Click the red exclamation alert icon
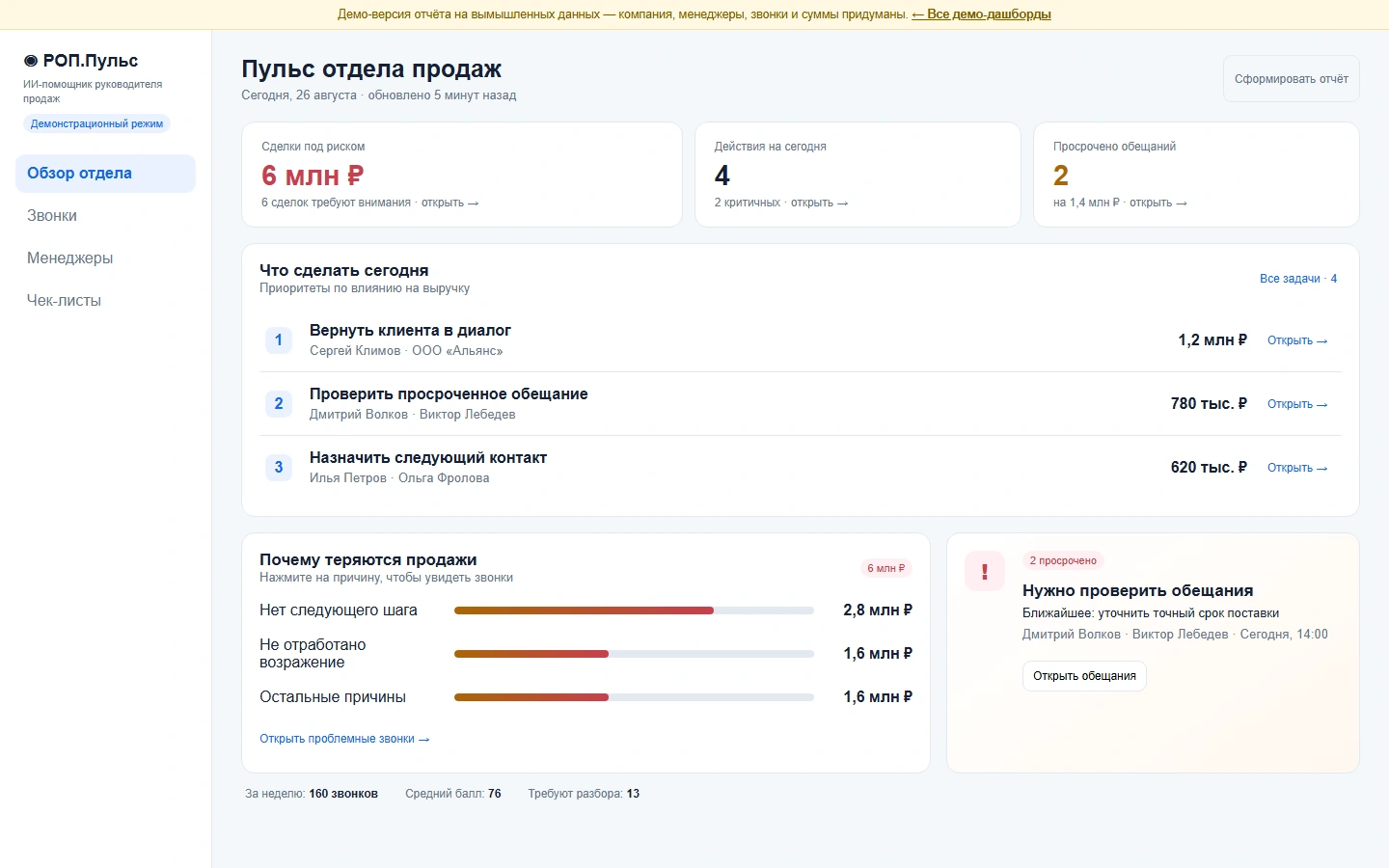Screen dimensions: 1389x868 click(x=985, y=572)
